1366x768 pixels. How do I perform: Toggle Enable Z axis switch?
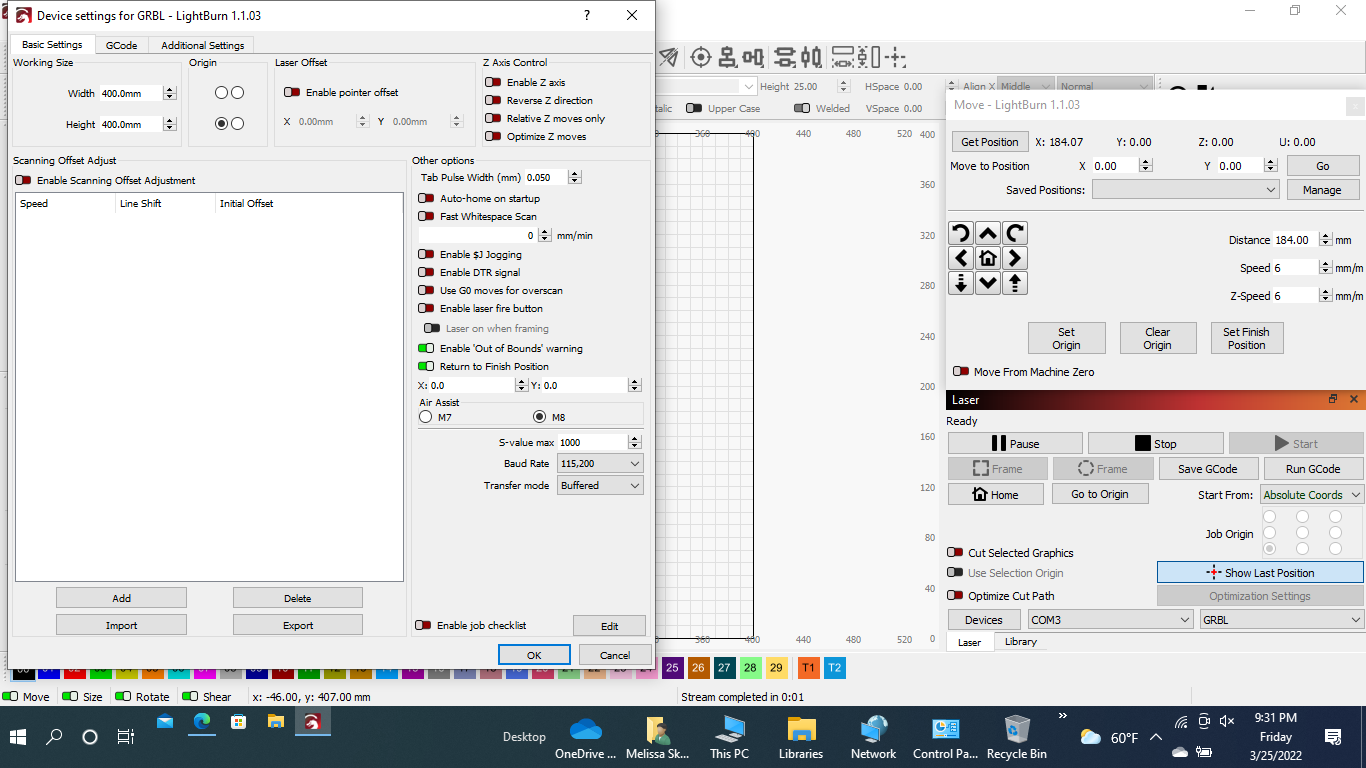pyautogui.click(x=493, y=83)
